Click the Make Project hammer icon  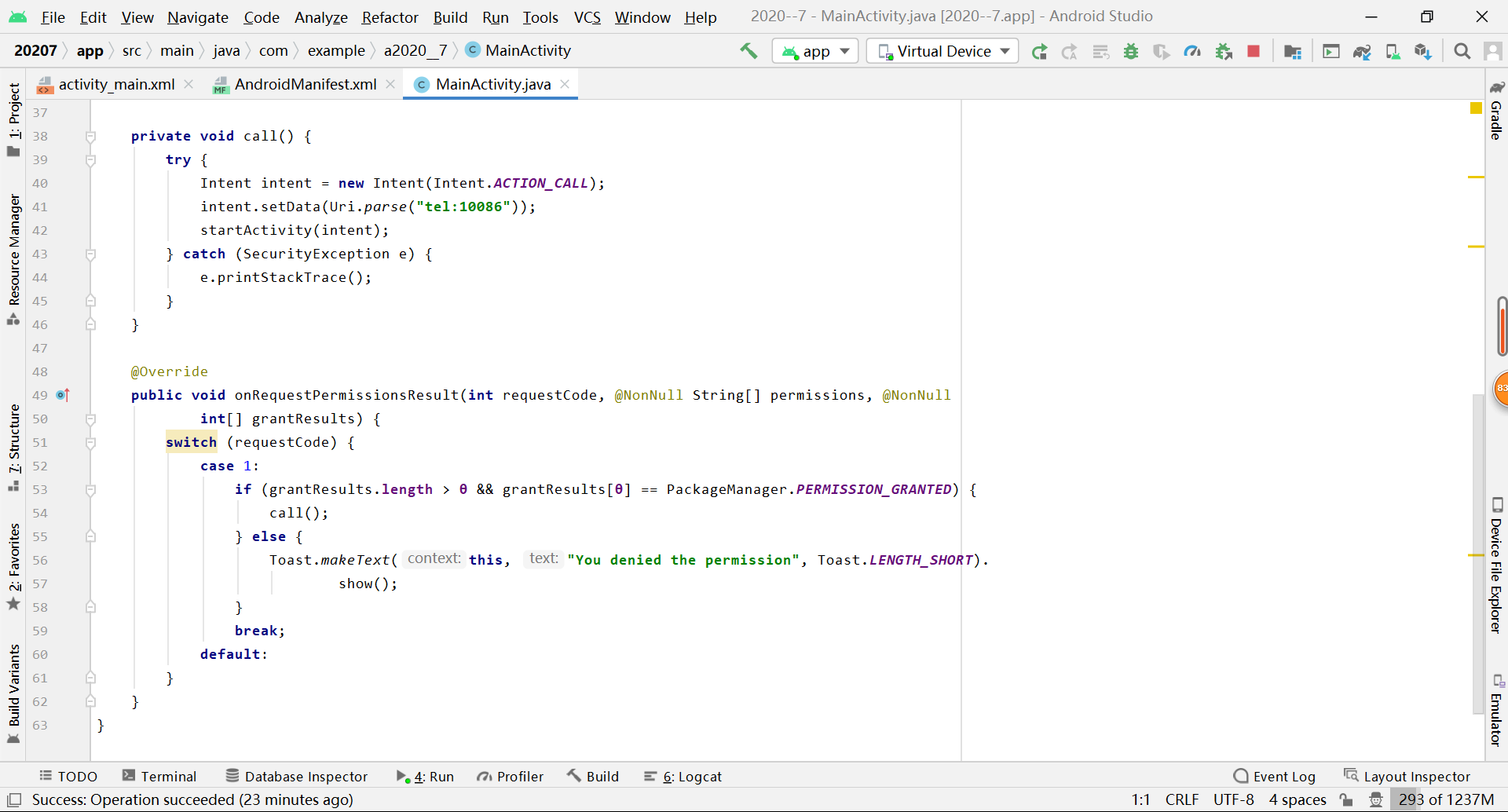(x=749, y=51)
